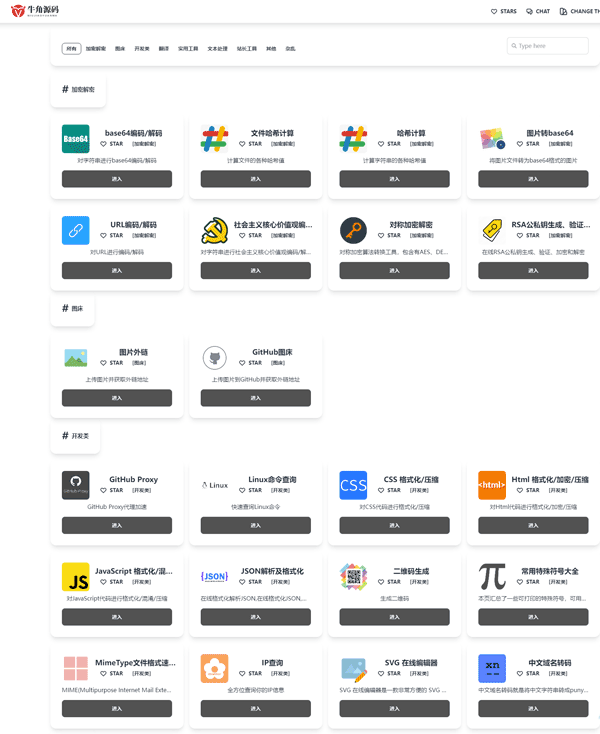Click the "# 图床" section heading
This screenshot has width=600, height=734.
tap(73, 308)
